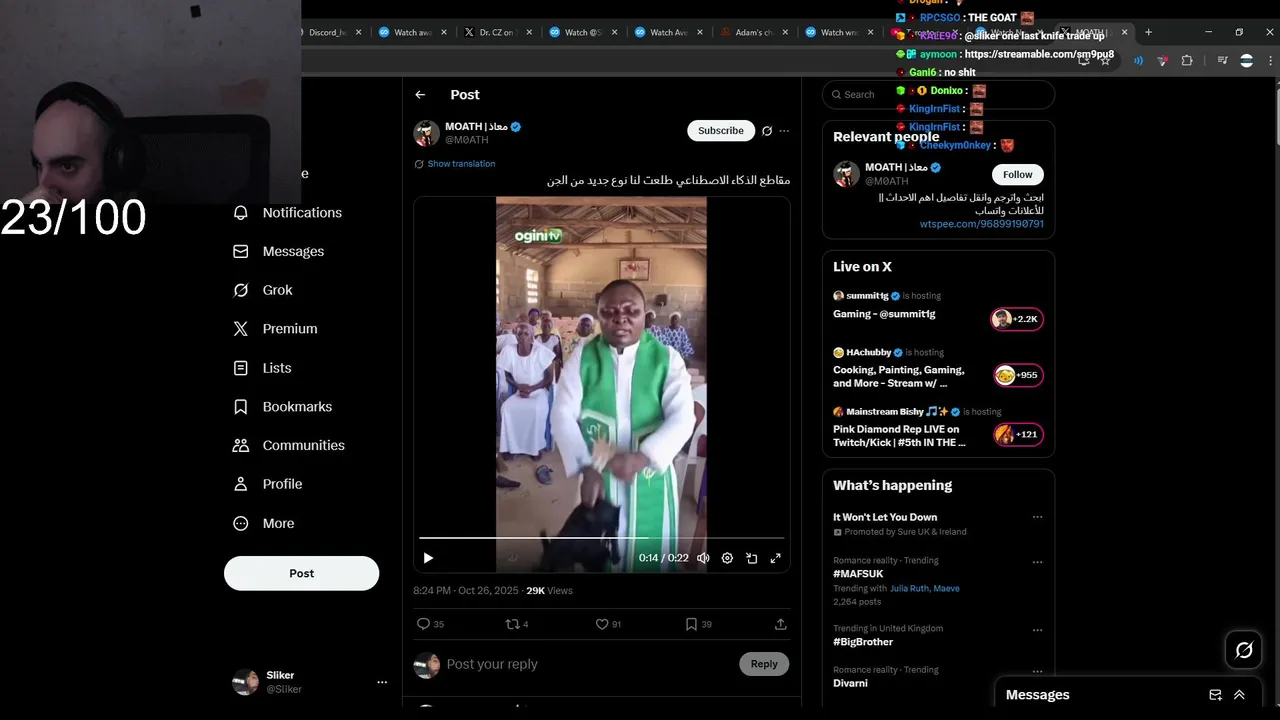
Task: Click MOATH author profile avatar
Action: 427,133
